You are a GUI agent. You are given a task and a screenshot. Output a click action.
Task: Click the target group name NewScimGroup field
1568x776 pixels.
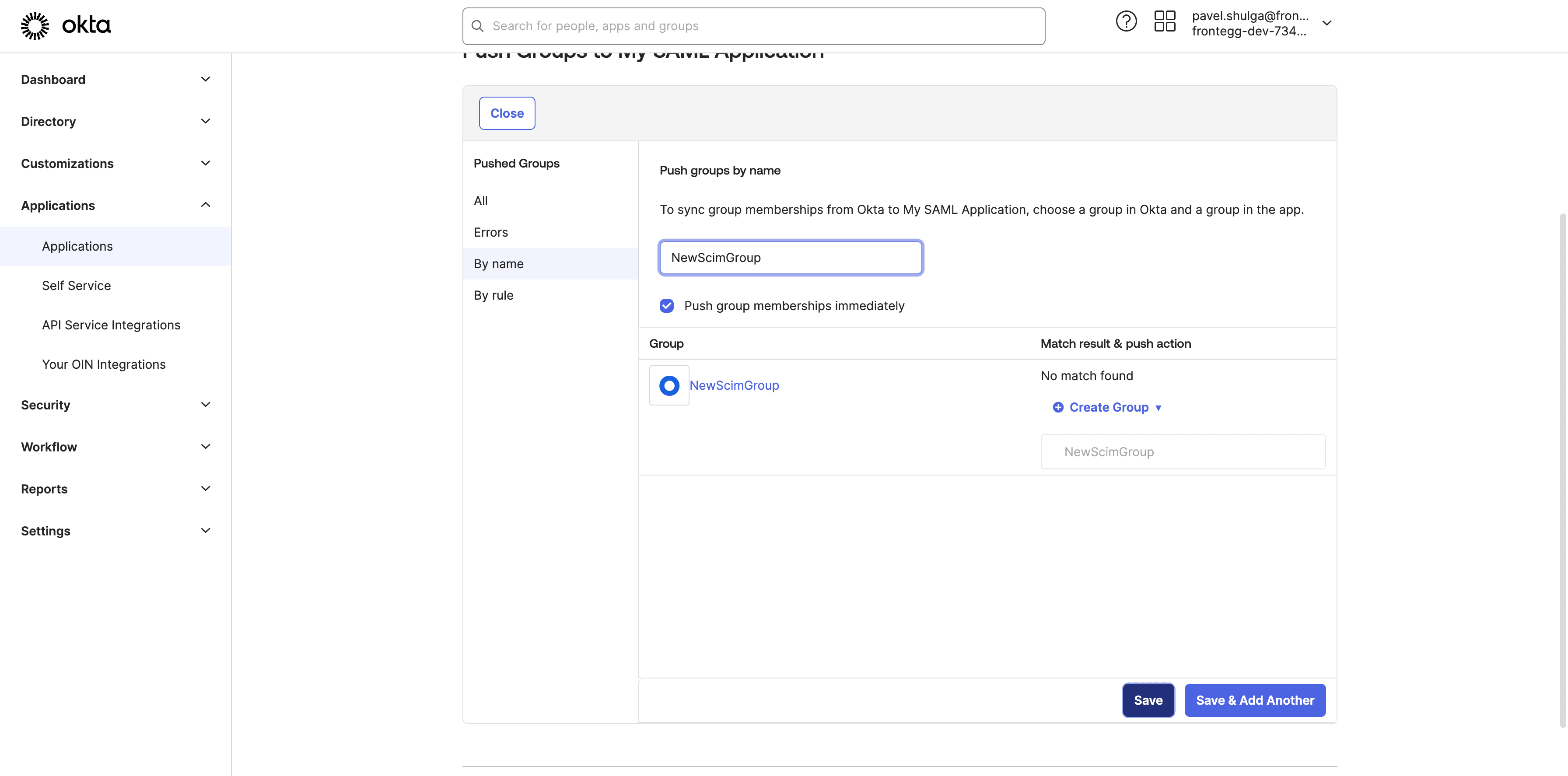point(1183,451)
